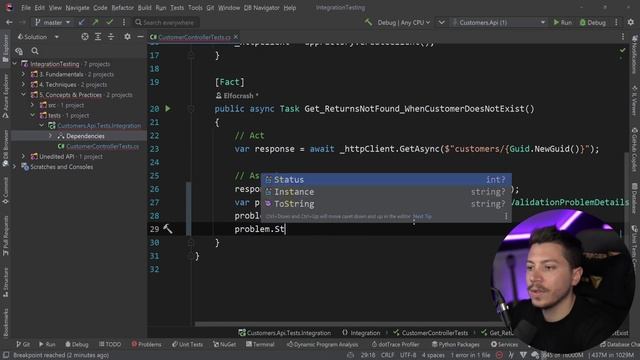
Task: Expand the 3. Fundamentals folder
Action: pos(23,74)
